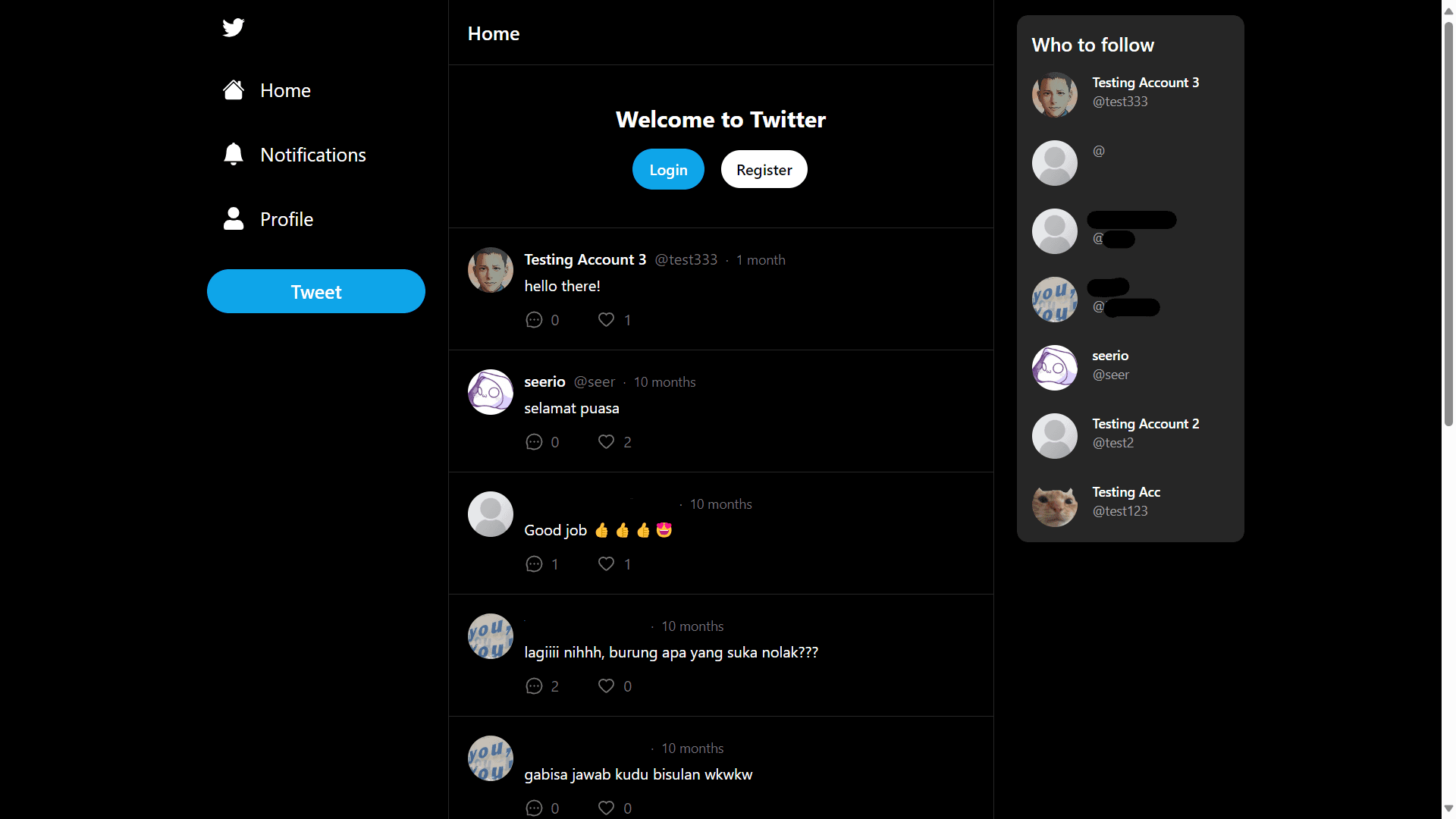1456x819 pixels.
Task: Click the Tweet compose button
Action: coord(316,291)
